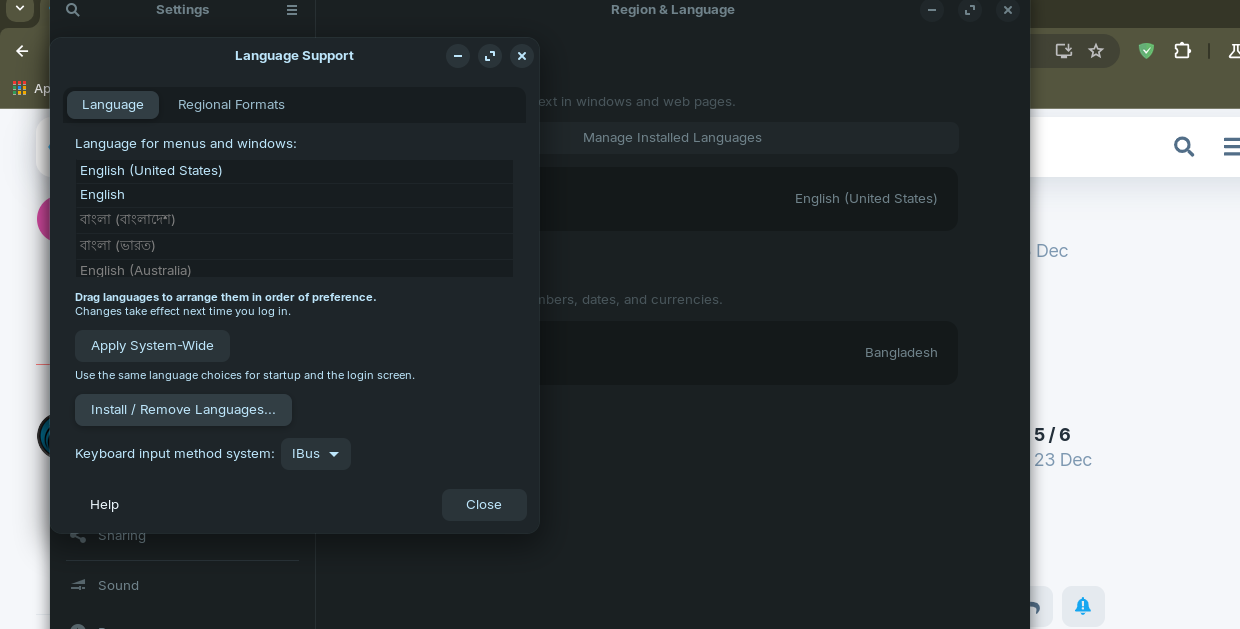Select the plain English entry in list
The height and width of the screenshot is (629, 1240).
[x=294, y=195]
